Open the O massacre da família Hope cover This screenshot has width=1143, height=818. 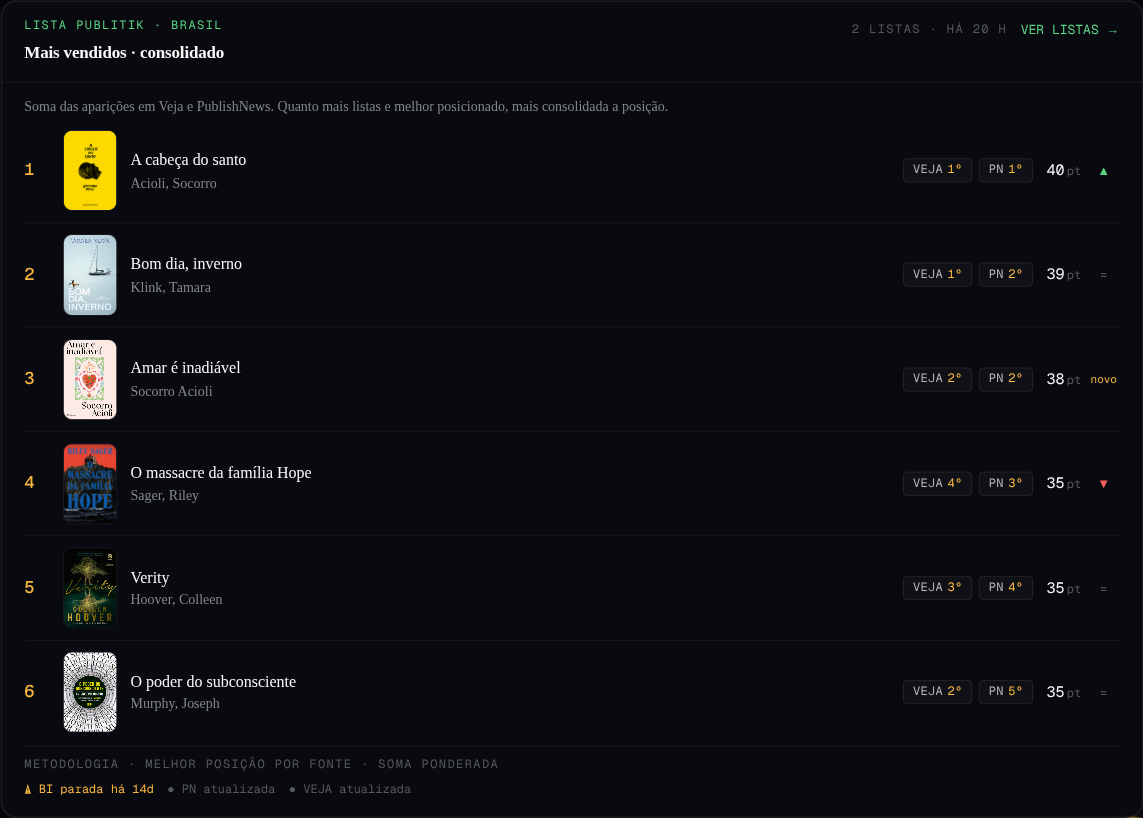click(x=90, y=483)
